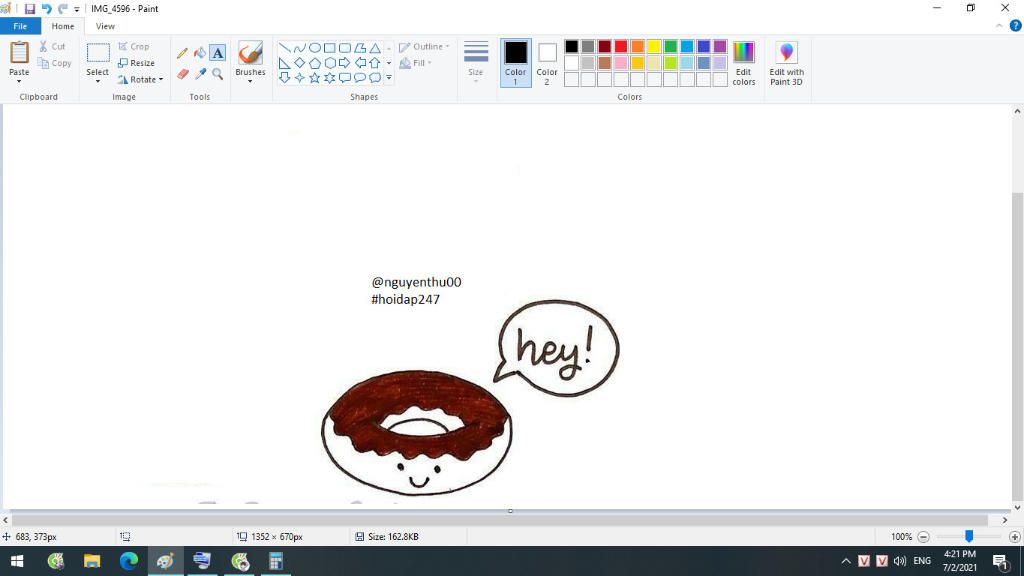Open the shape Outline dropdown

424,47
